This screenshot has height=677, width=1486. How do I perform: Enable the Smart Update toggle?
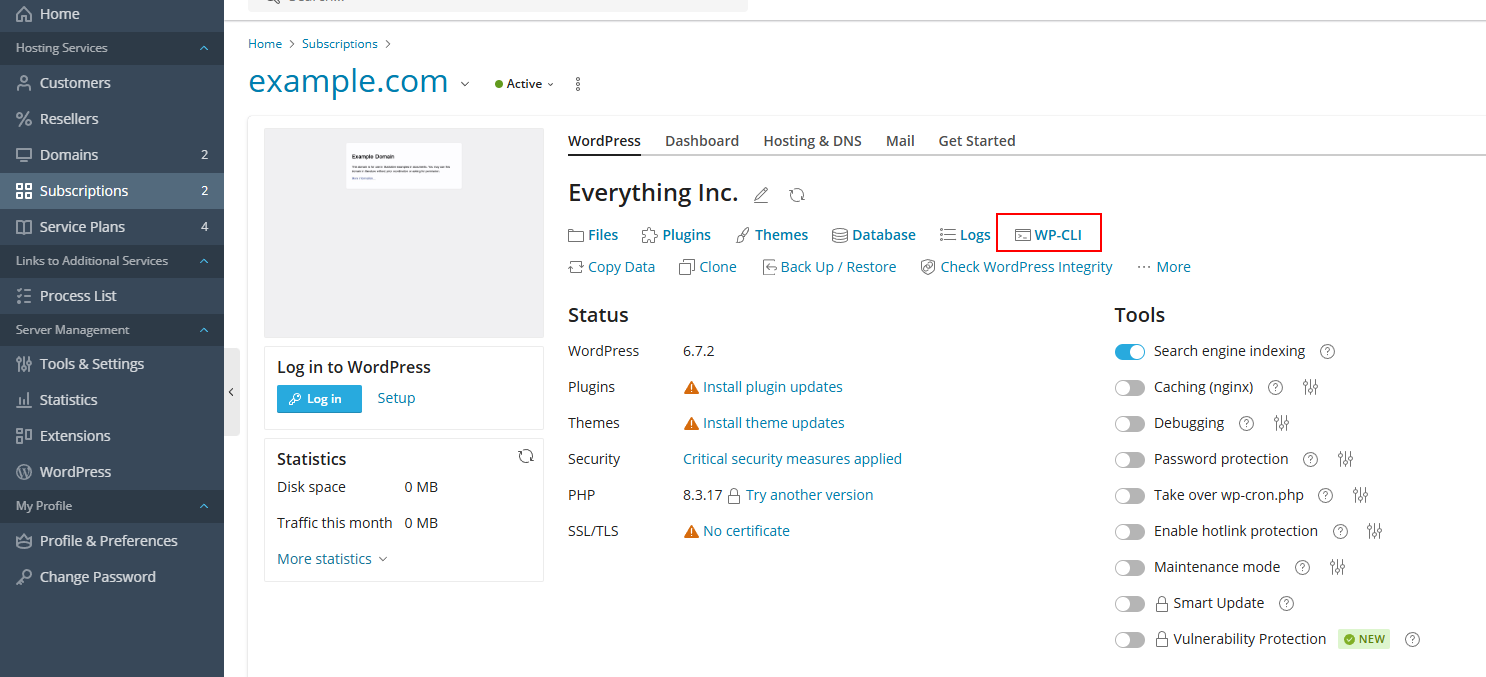click(1130, 604)
